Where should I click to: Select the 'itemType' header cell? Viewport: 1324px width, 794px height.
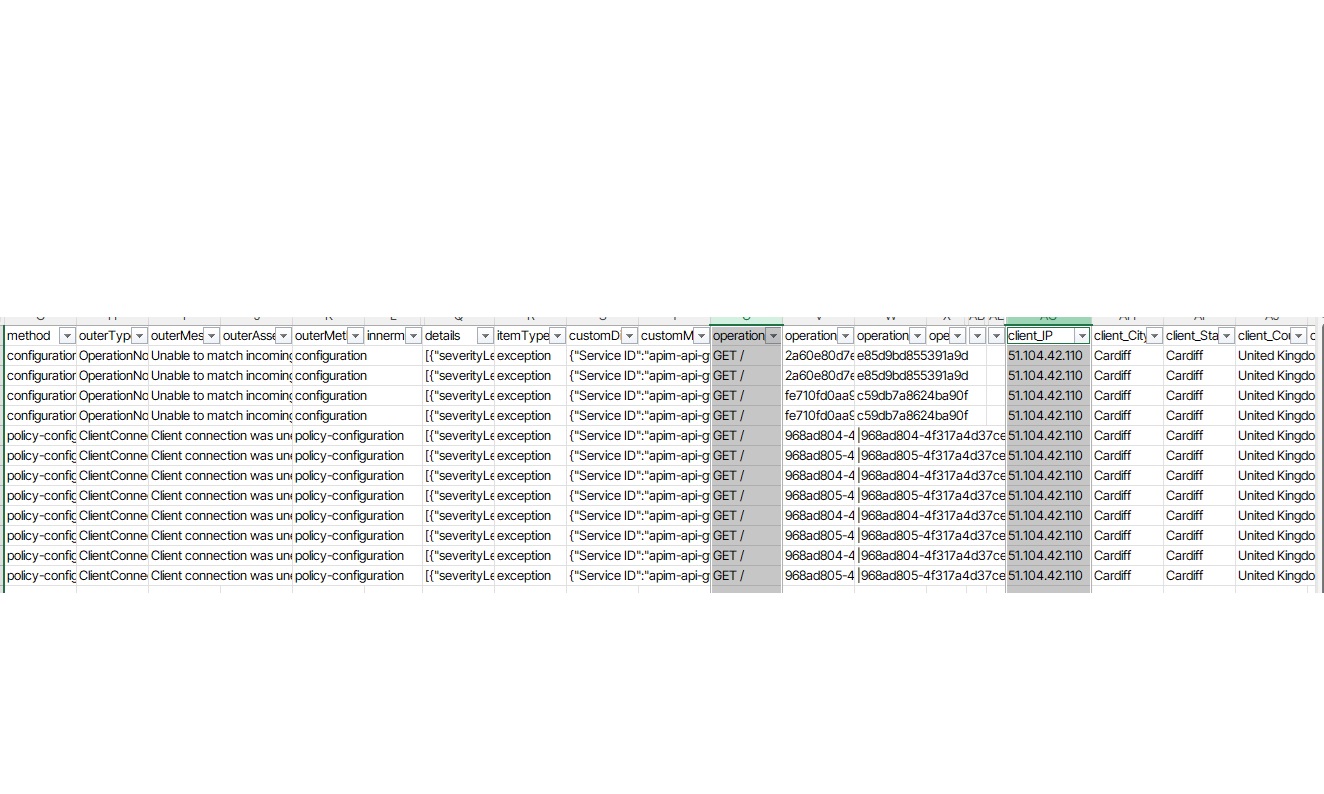[530, 336]
